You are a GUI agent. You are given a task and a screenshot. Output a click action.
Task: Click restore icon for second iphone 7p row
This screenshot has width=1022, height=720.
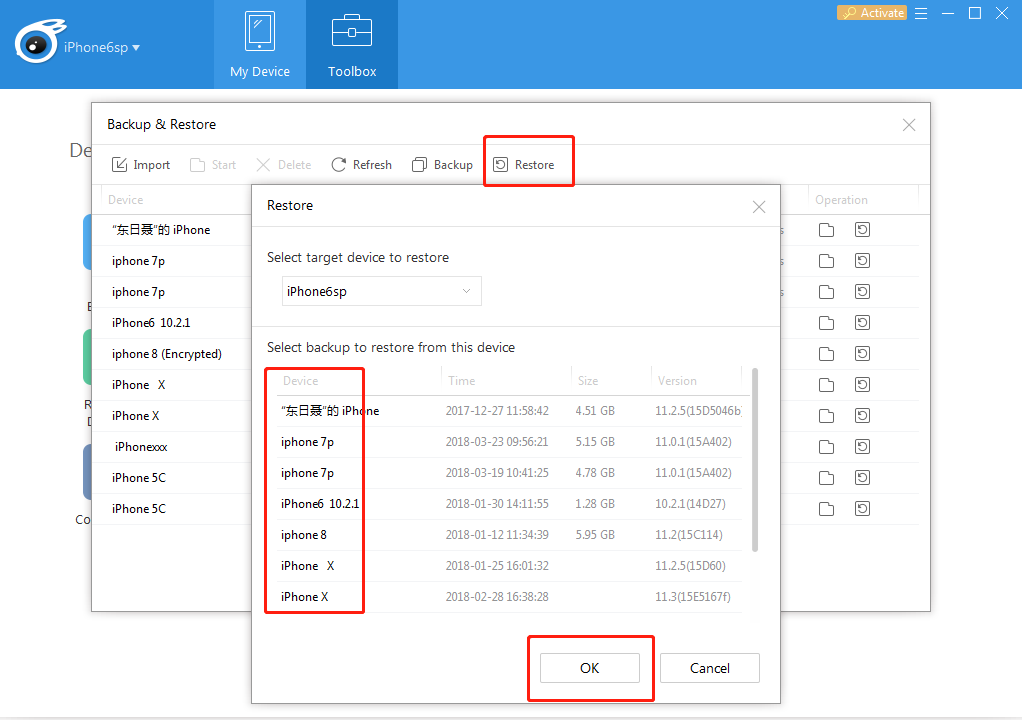click(862, 291)
